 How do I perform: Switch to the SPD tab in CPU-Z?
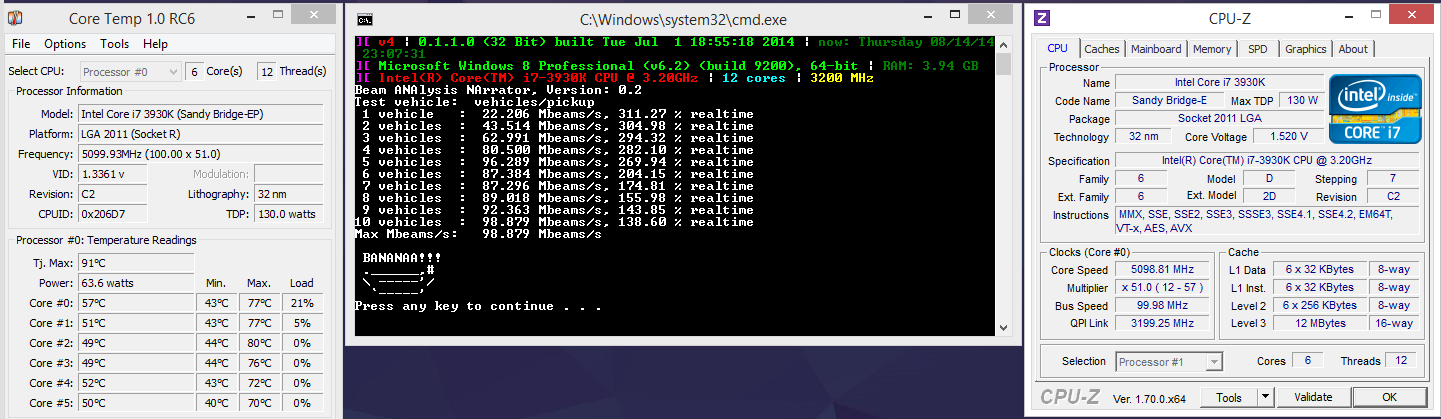click(1258, 49)
